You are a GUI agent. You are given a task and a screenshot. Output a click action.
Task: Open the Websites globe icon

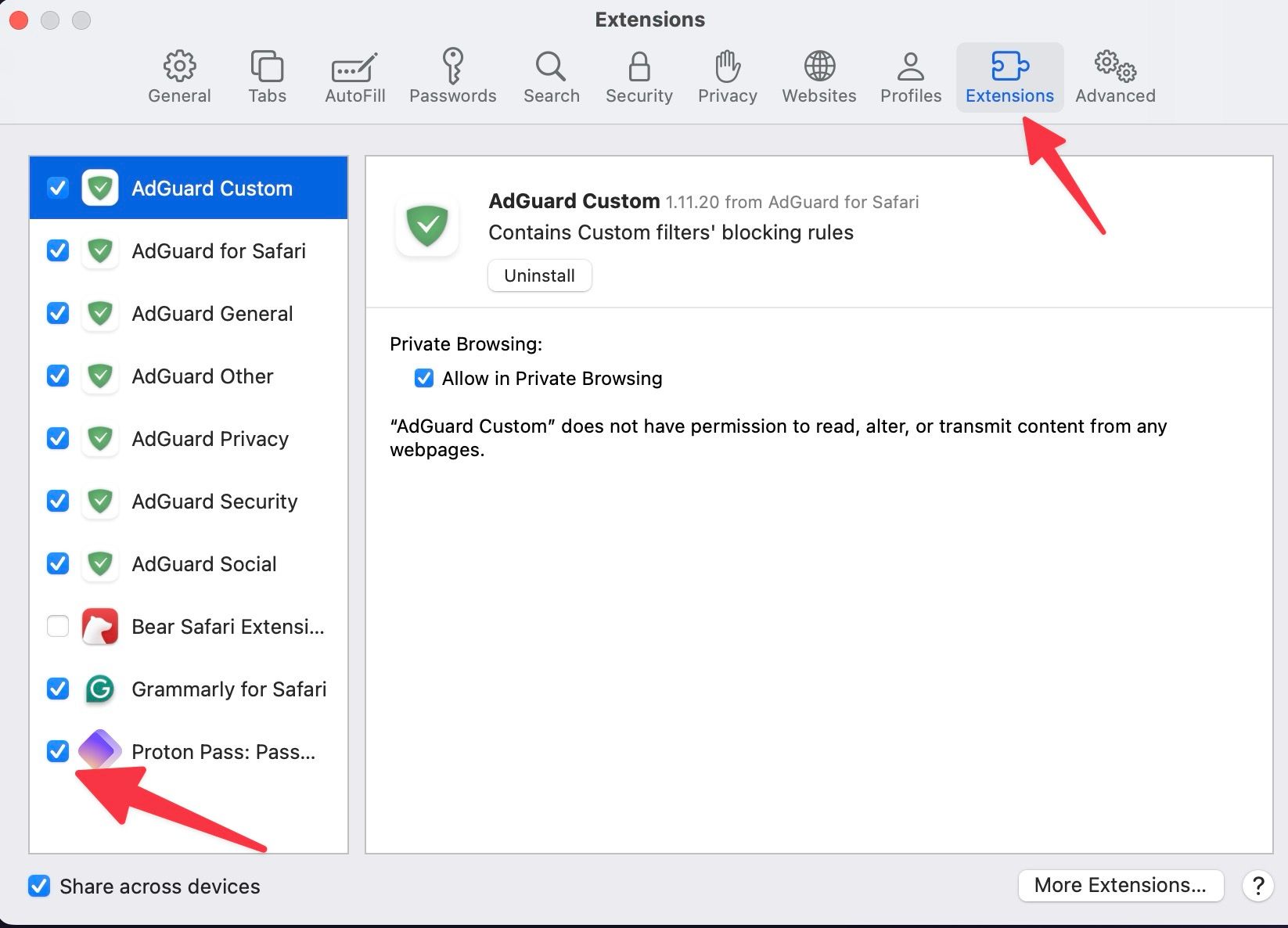click(x=819, y=67)
